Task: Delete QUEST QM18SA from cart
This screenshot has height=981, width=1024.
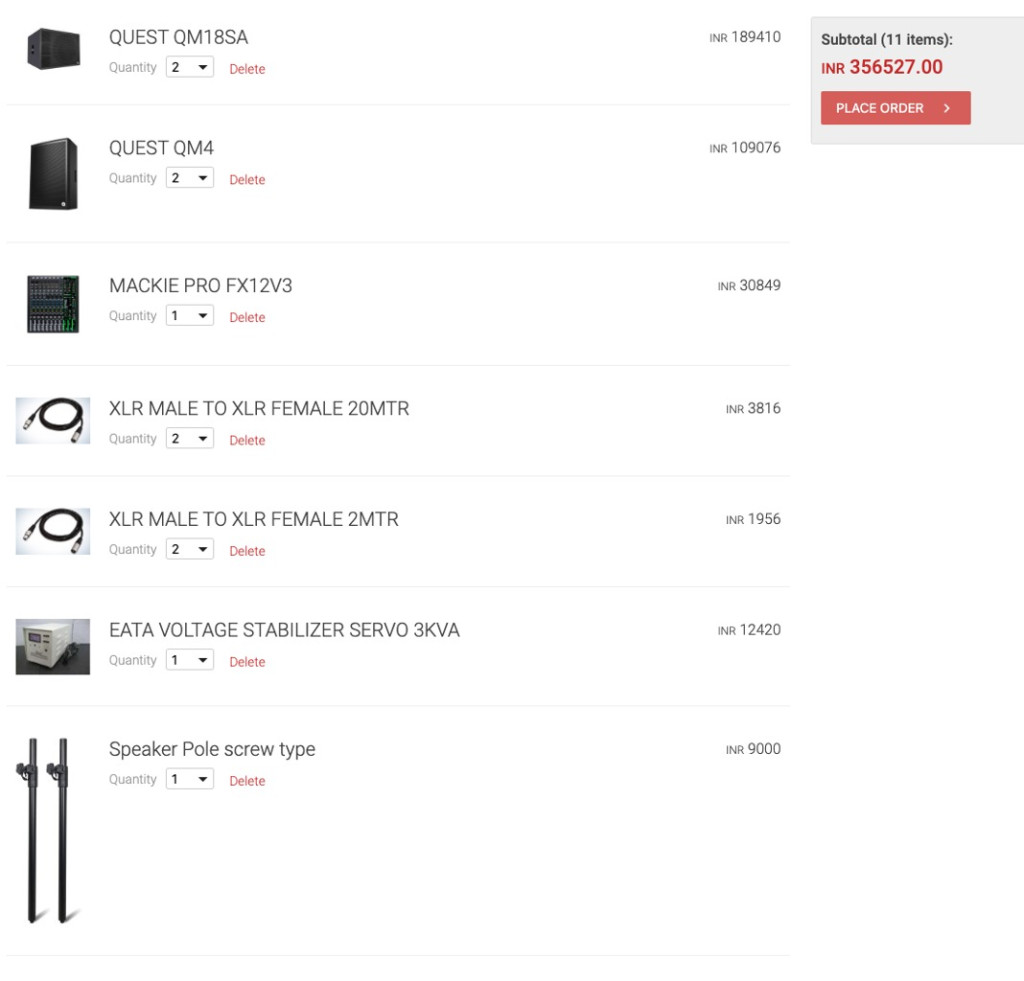Action: pyautogui.click(x=247, y=69)
